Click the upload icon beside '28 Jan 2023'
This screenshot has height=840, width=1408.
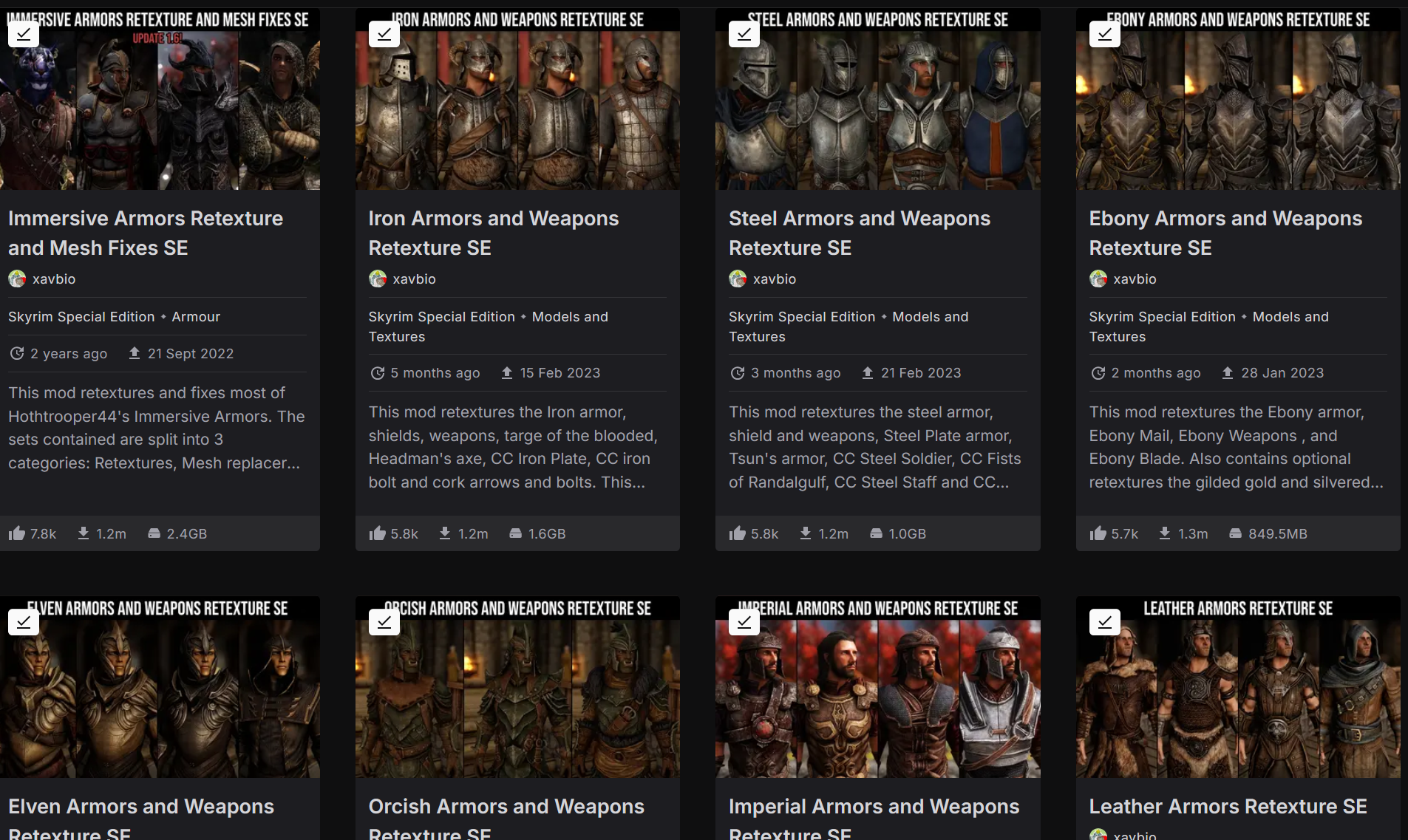tap(1228, 372)
